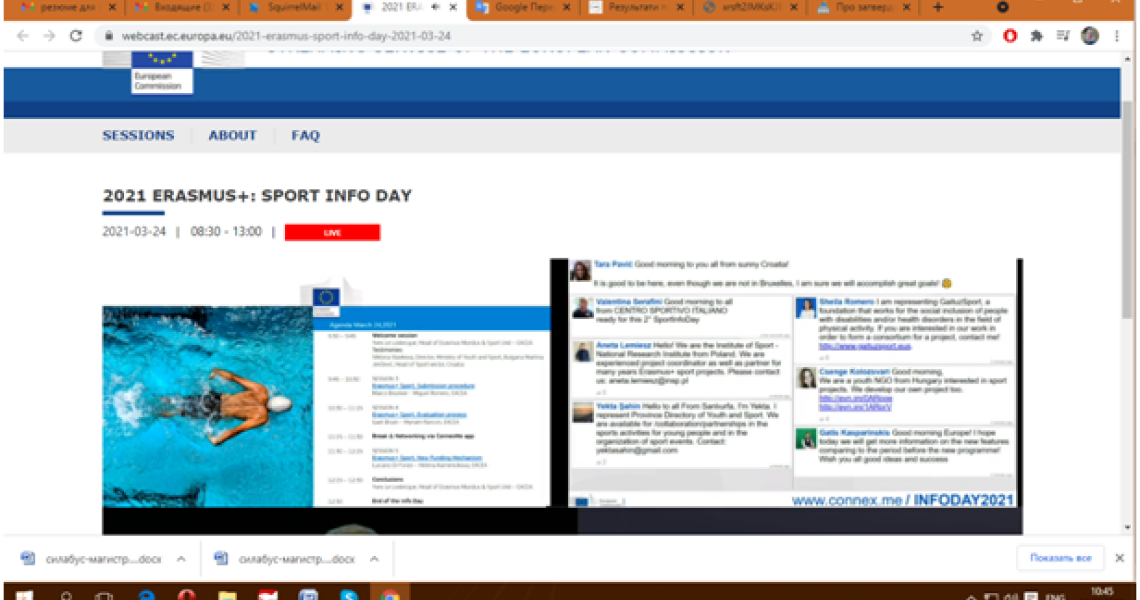Open the red Opera icon in the taskbar
Image resolution: width=1140 pixels, height=600 pixels.
coord(186,594)
